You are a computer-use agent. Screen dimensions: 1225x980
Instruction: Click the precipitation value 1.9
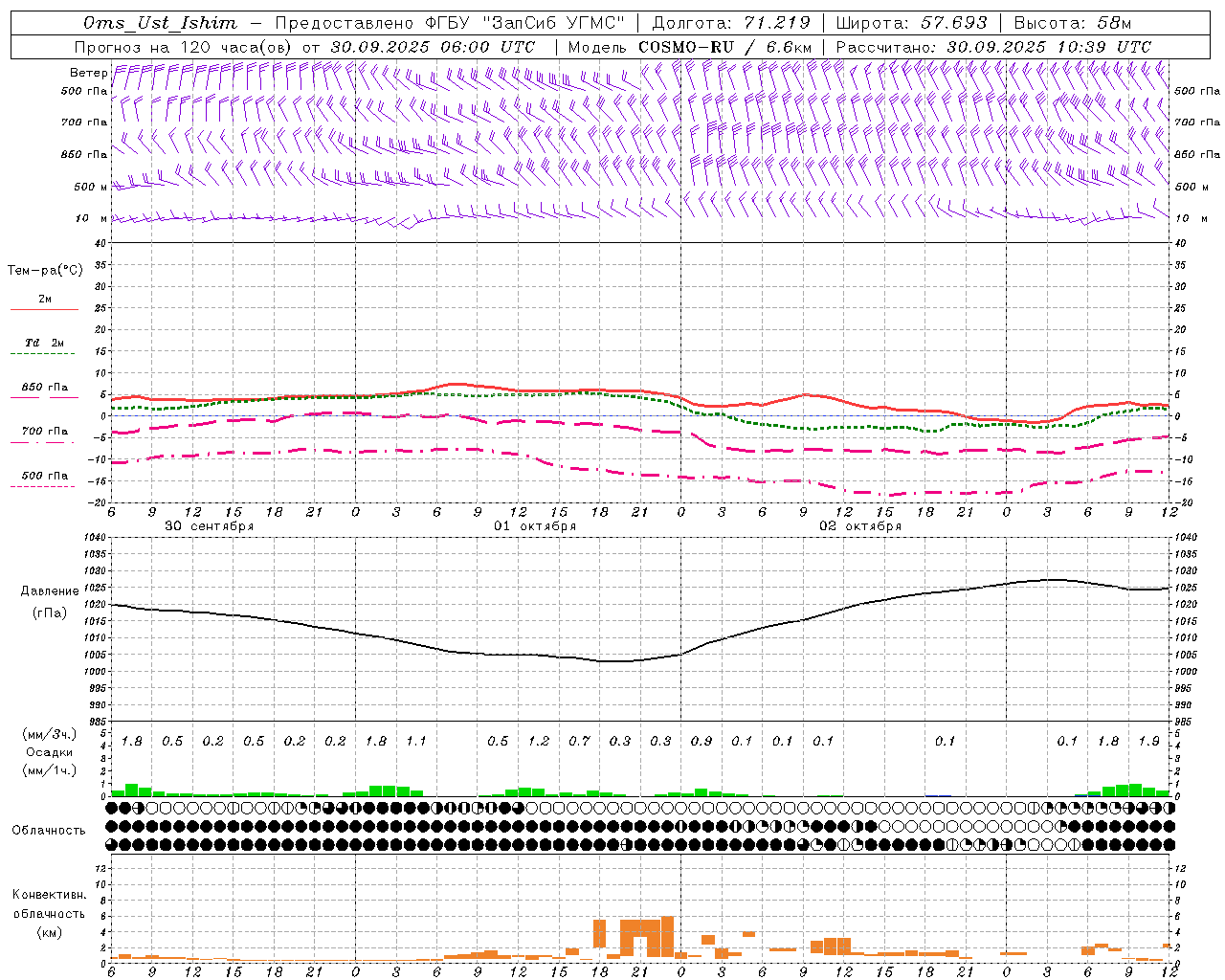tap(1149, 742)
